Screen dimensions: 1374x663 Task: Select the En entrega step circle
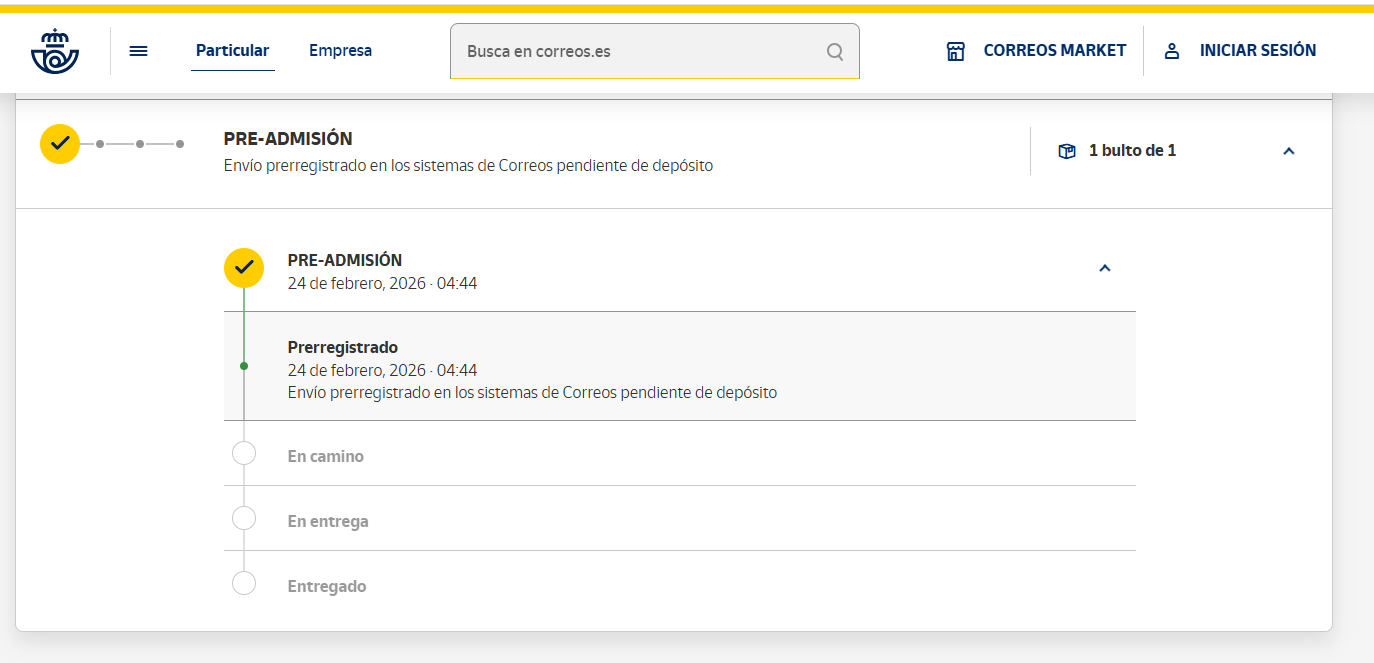coord(244,518)
